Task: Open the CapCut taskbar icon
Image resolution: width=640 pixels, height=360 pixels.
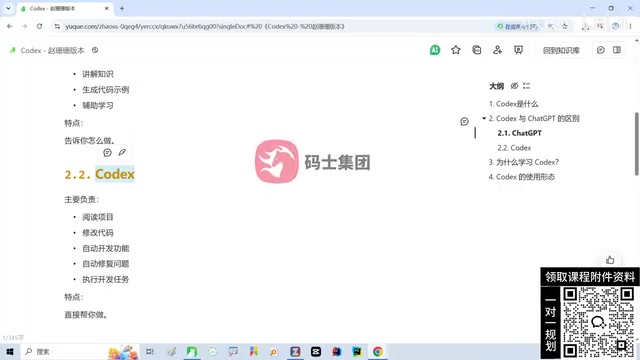Action: (316, 351)
